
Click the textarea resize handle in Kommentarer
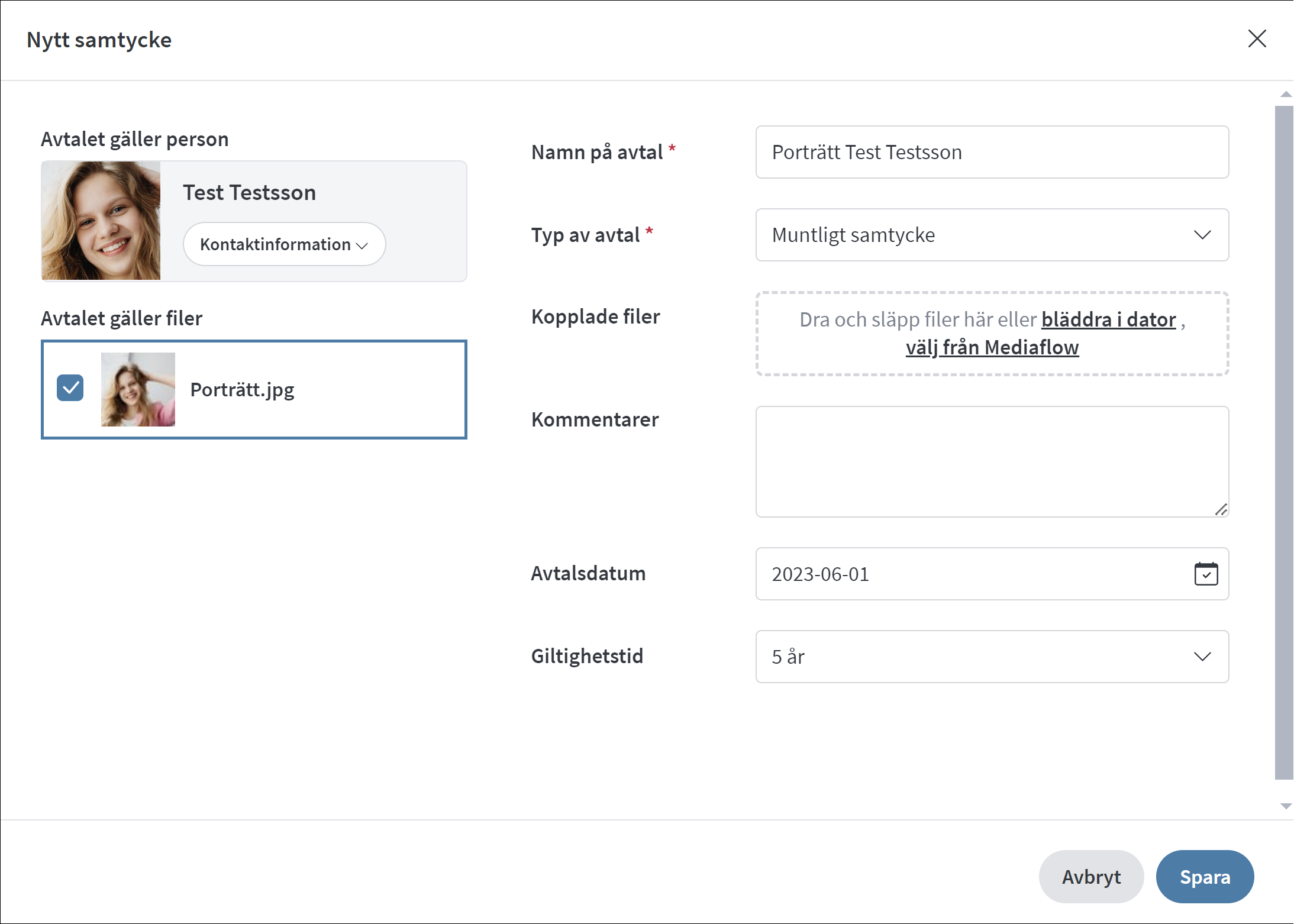point(1221,509)
